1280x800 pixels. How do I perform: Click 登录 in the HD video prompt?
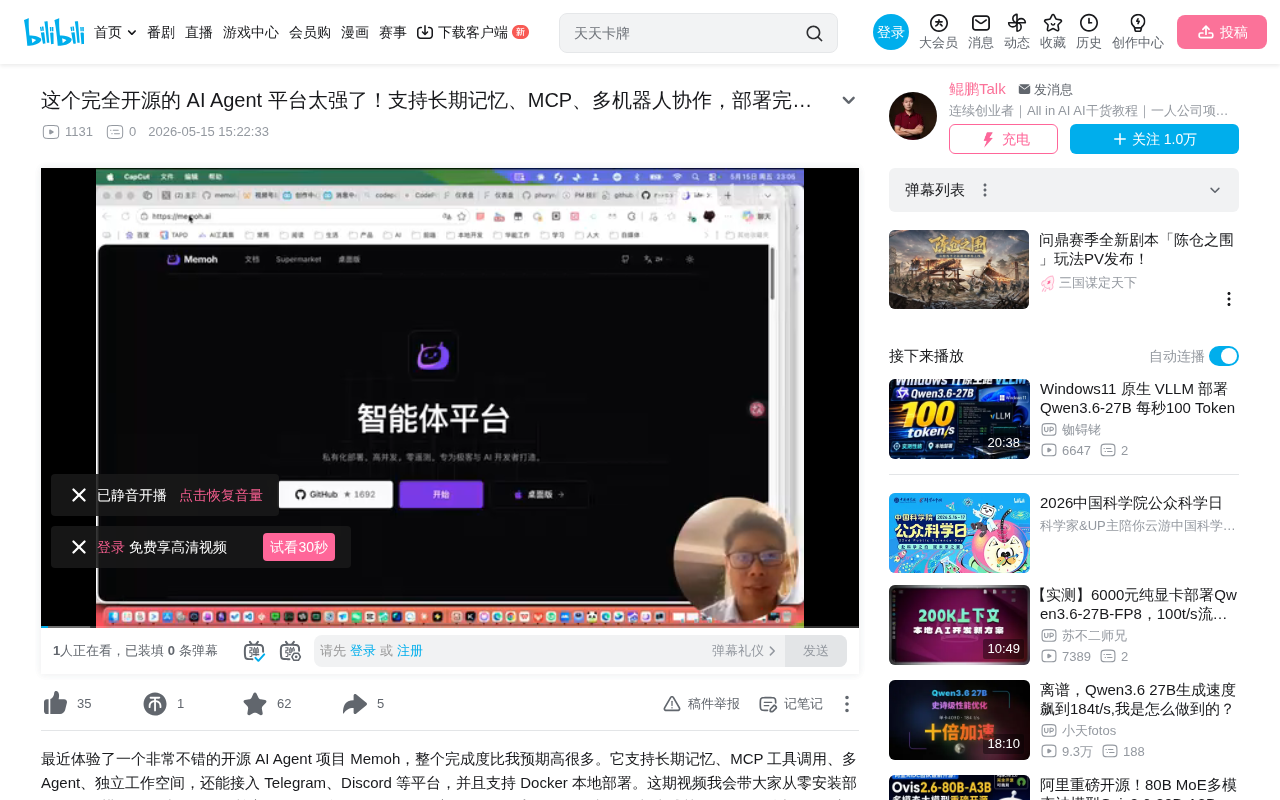click(110, 547)
